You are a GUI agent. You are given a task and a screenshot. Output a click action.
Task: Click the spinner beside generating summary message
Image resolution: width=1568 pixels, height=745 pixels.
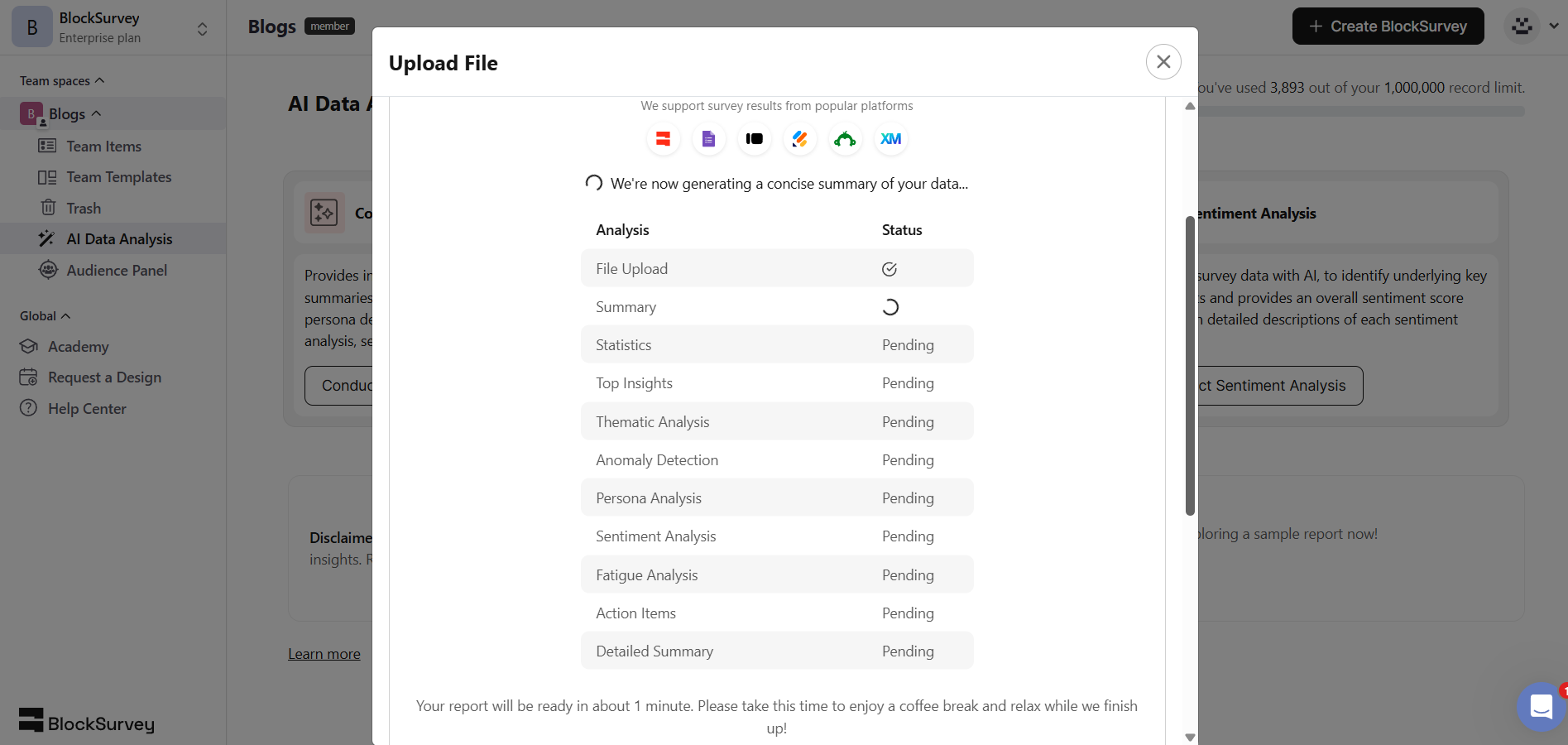(593, 183)
